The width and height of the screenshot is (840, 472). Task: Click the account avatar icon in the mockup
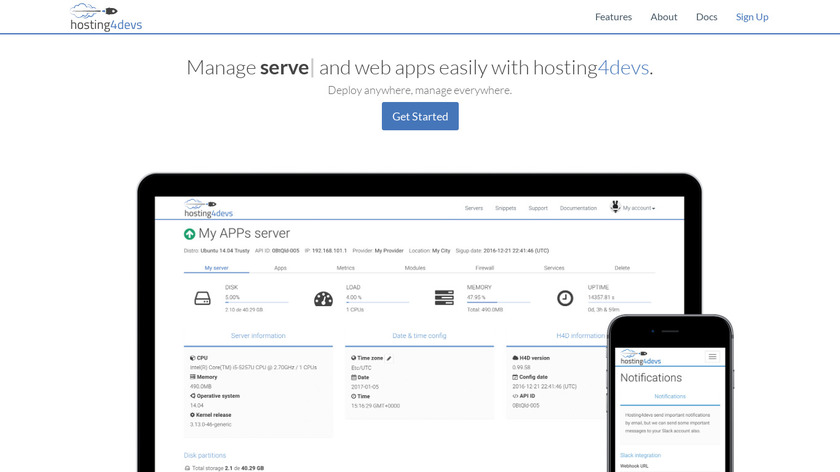(615, 208)
